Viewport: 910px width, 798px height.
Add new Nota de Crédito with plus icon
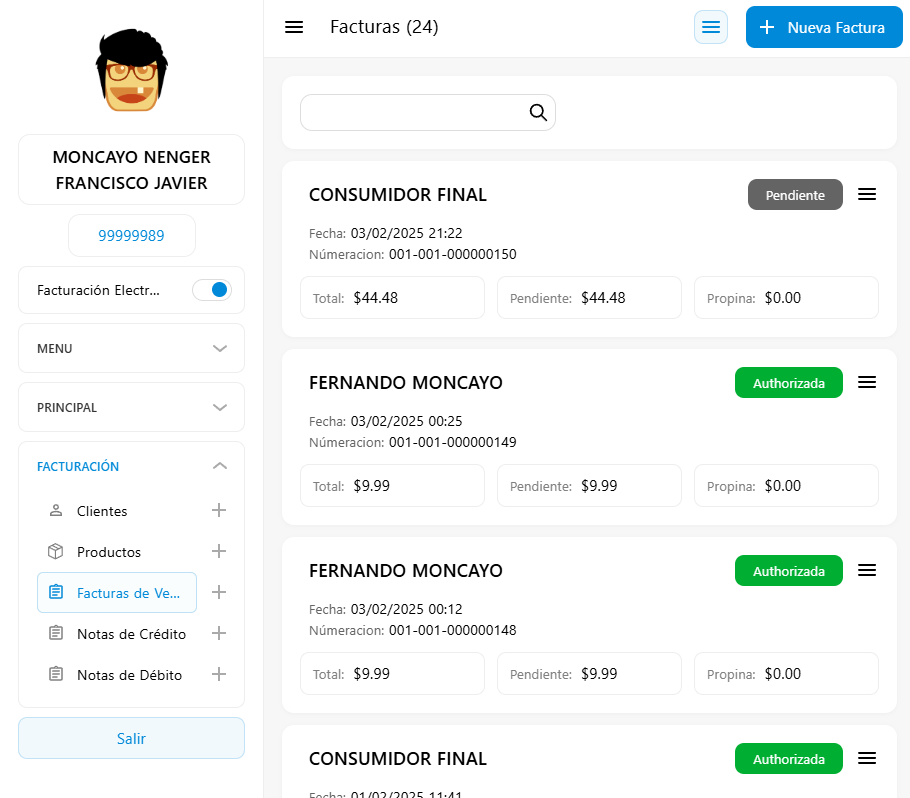pos(219,633)
